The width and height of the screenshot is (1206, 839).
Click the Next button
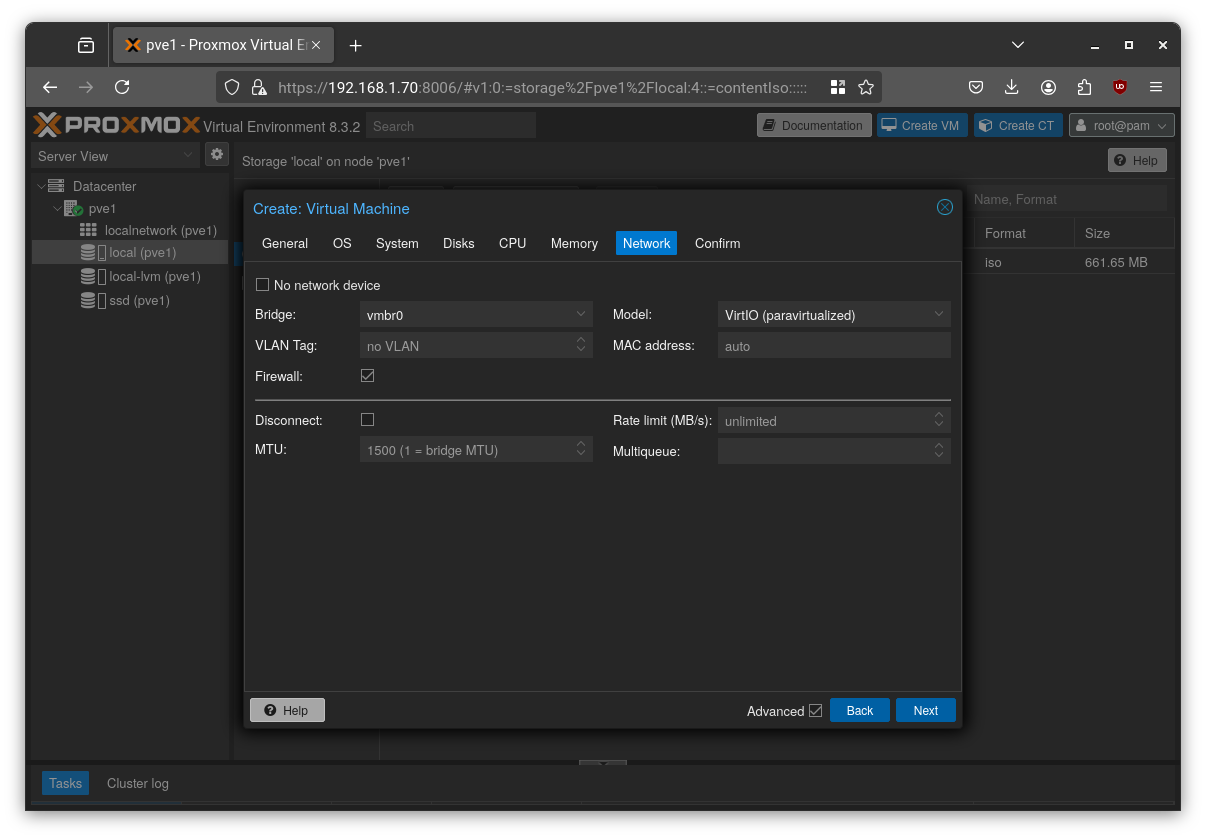coord(924,710)
